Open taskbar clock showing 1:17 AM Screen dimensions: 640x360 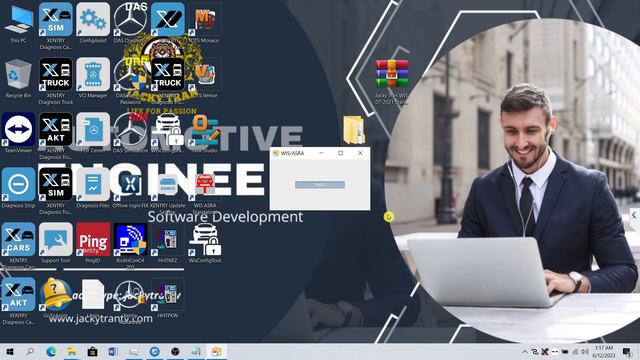pyautogui.click(x=604, y=351)
